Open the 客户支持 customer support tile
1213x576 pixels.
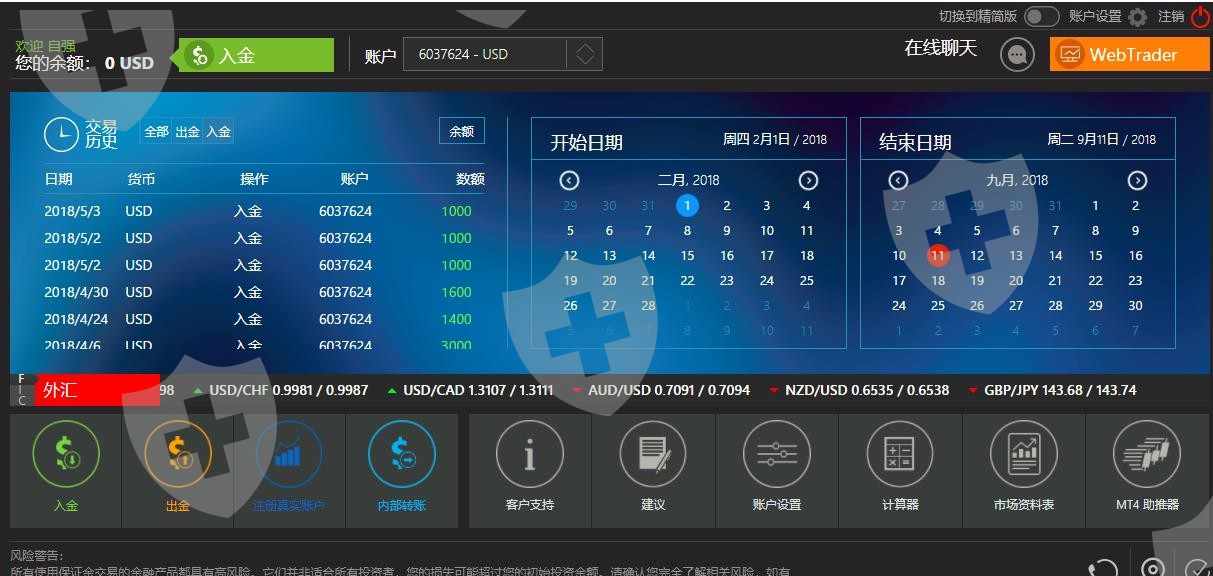point(530,470)
